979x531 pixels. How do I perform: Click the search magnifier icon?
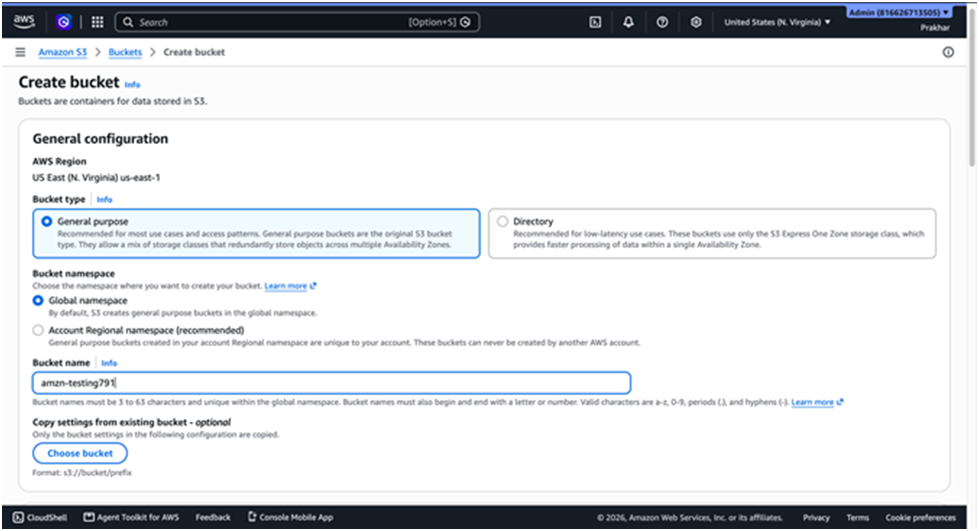click(x=128, y=22)
